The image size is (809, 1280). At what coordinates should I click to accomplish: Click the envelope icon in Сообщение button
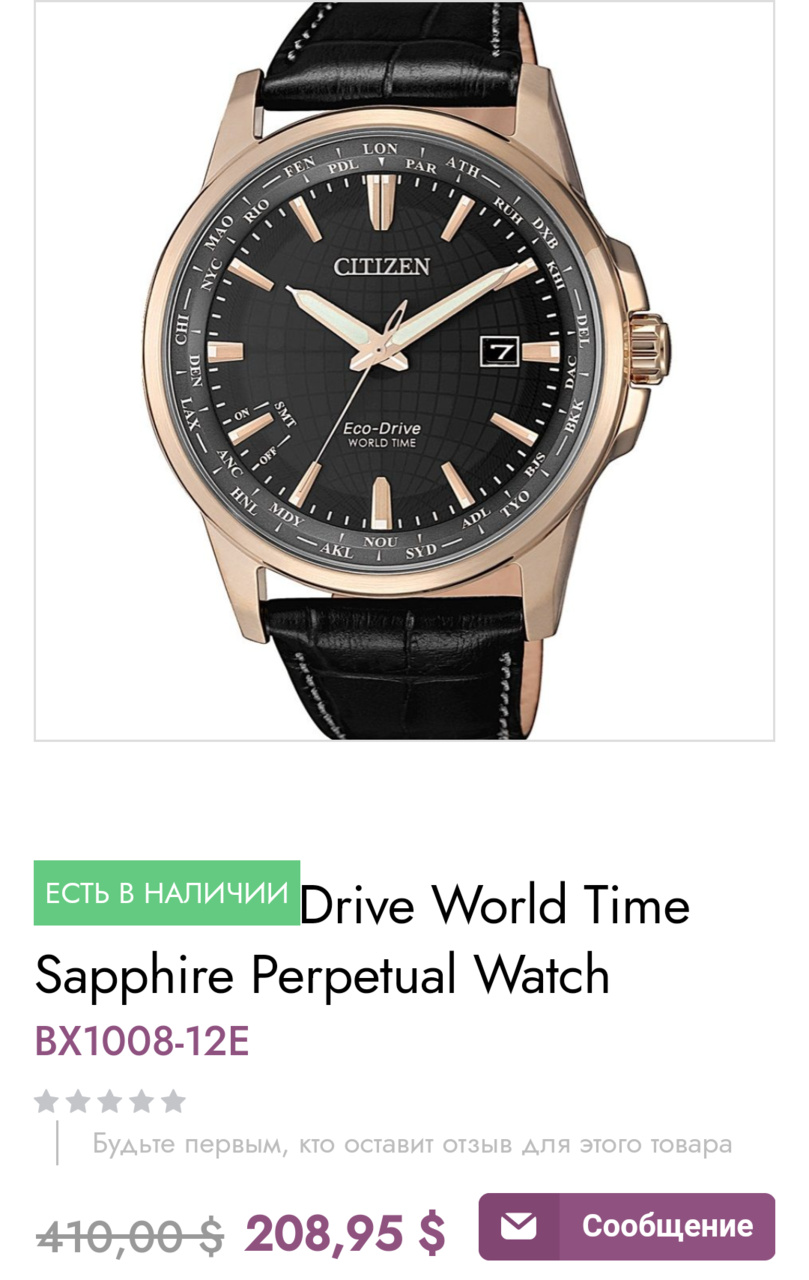pos(519,1226)
